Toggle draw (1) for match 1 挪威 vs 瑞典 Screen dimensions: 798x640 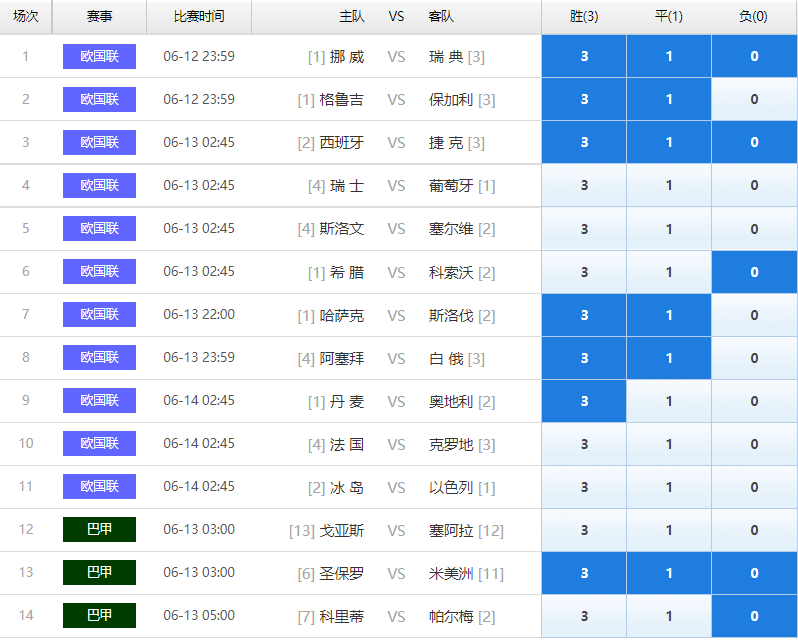pyautogui.click(x=669, y=56)
